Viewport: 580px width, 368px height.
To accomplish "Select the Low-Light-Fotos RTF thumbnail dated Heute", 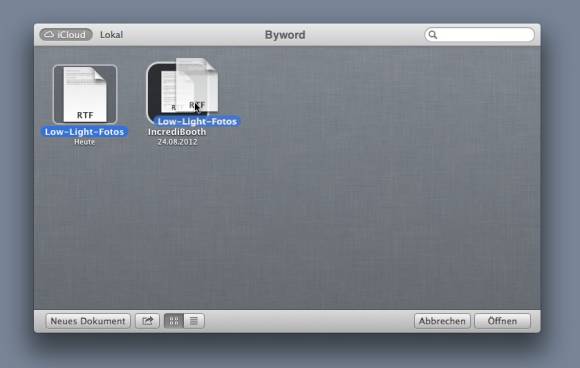I will 85,94.
